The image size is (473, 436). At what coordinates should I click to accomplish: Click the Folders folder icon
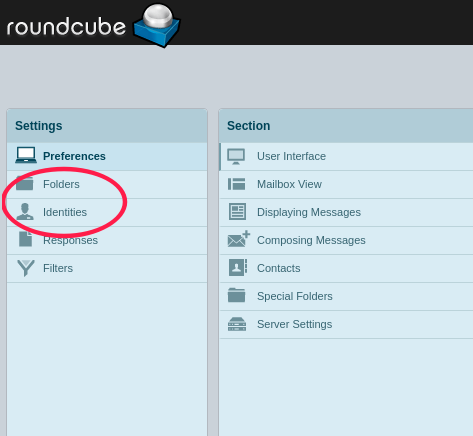tap(25, 183)
